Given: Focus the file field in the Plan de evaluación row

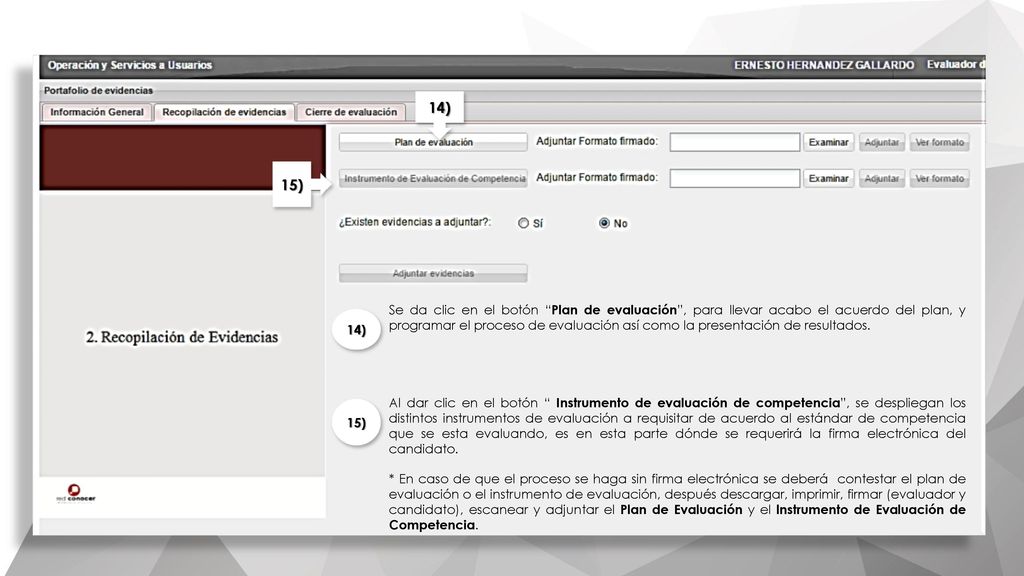Looking at the screenshot, I should 735,142.
